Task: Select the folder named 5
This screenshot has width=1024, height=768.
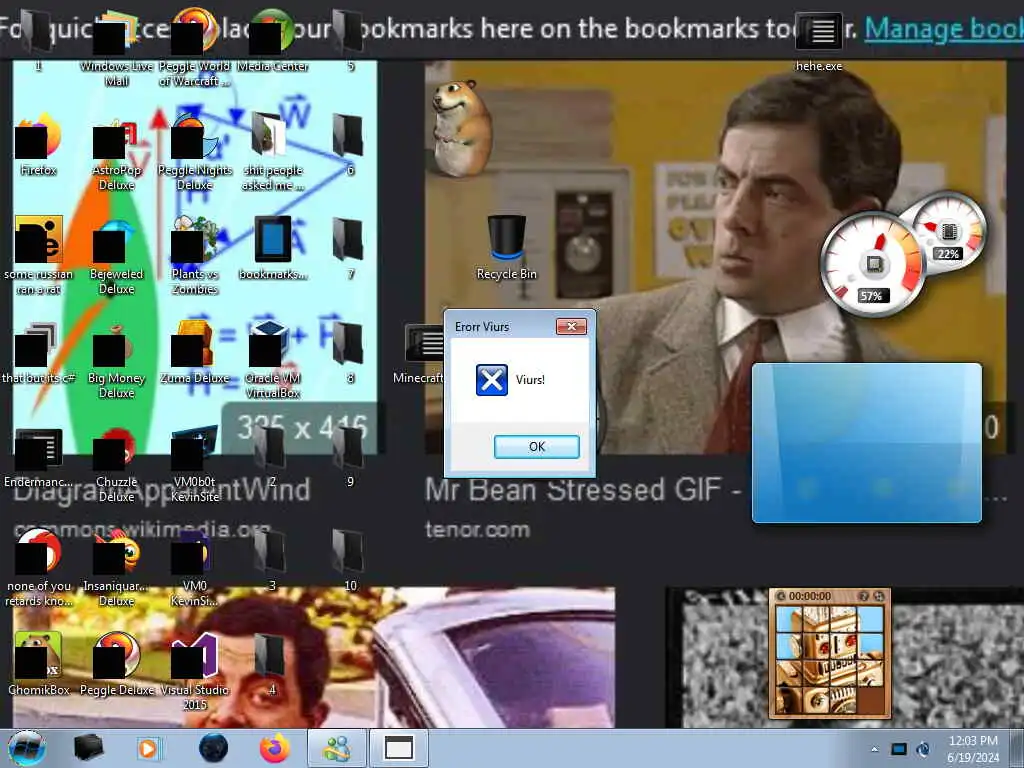Action: click(x=350, y=39)
